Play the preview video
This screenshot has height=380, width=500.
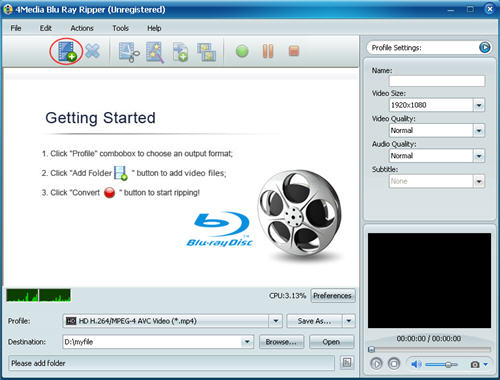click(x=376, y=364)
